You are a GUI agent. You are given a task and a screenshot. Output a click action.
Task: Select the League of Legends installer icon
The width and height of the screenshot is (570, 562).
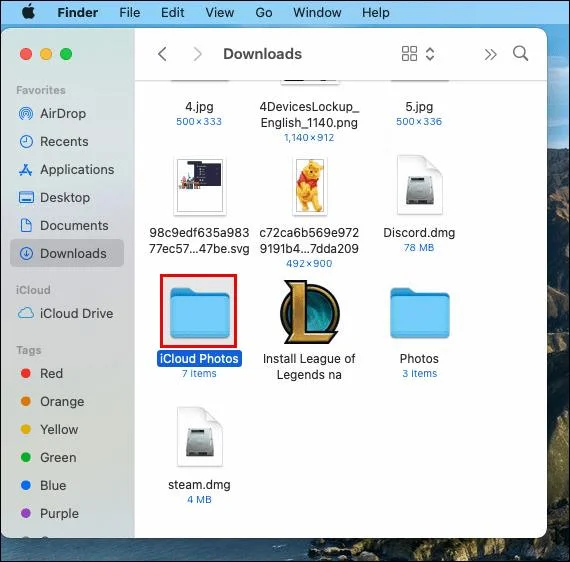point(309,312)
